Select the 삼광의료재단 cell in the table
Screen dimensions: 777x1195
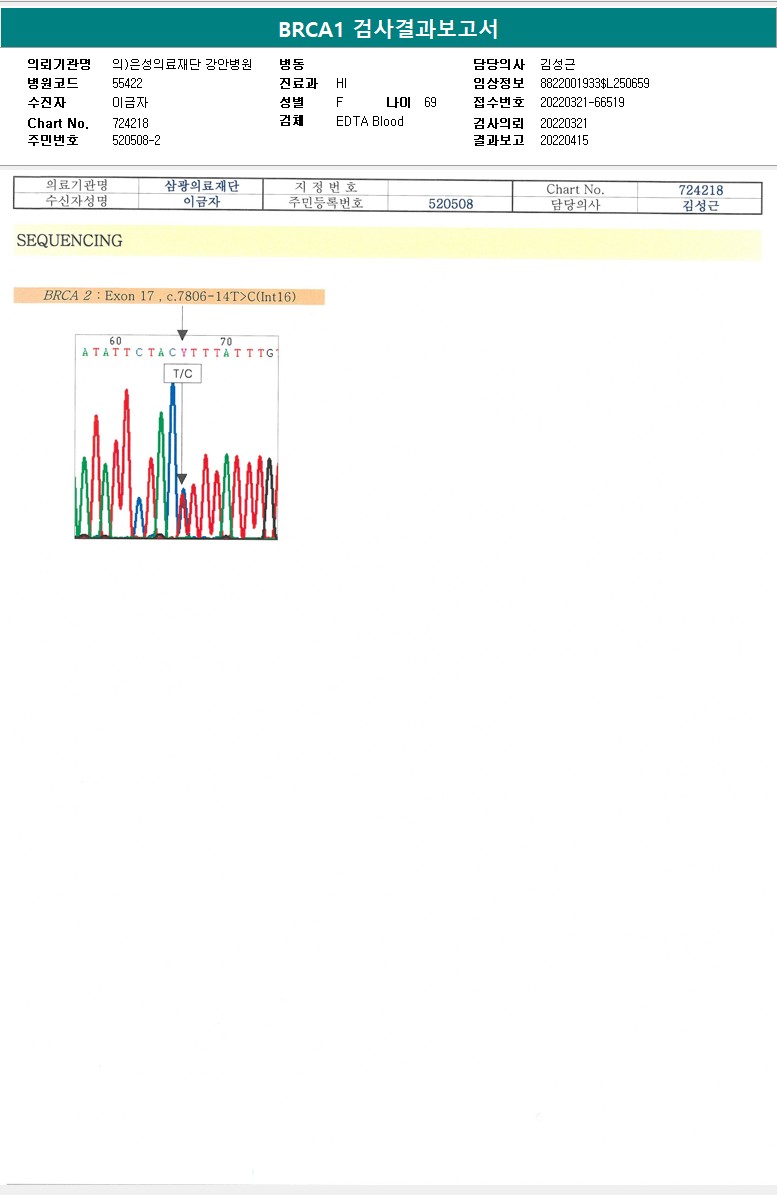point(201,186)
